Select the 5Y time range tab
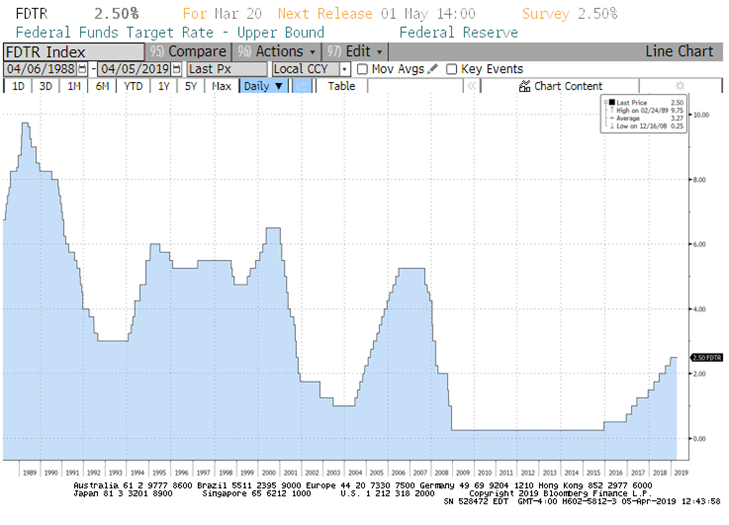729x525 pixels. coord(190,86)
